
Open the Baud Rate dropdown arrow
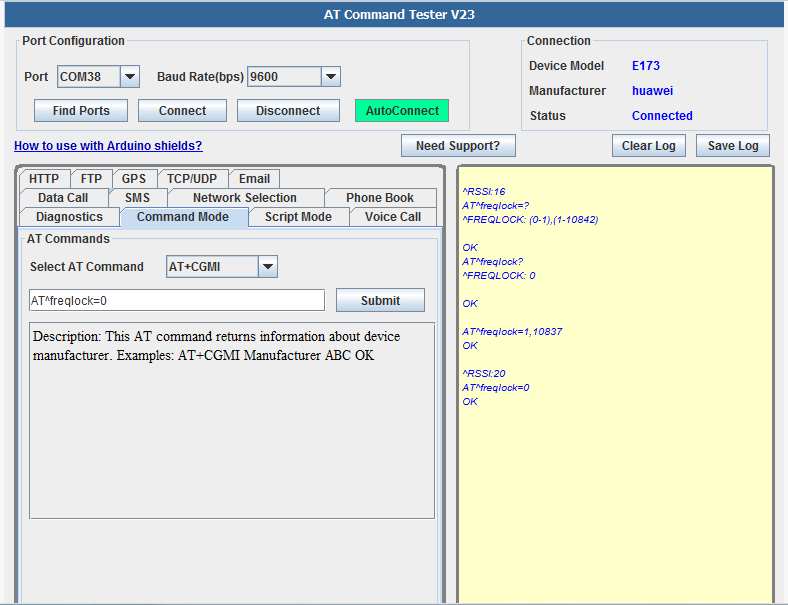331,77
